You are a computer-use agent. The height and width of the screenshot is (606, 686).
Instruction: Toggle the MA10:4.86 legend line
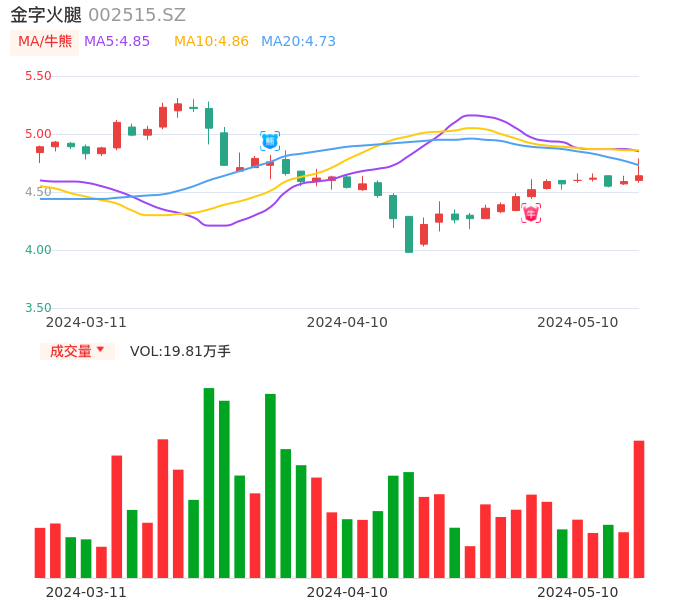[211, 42]
